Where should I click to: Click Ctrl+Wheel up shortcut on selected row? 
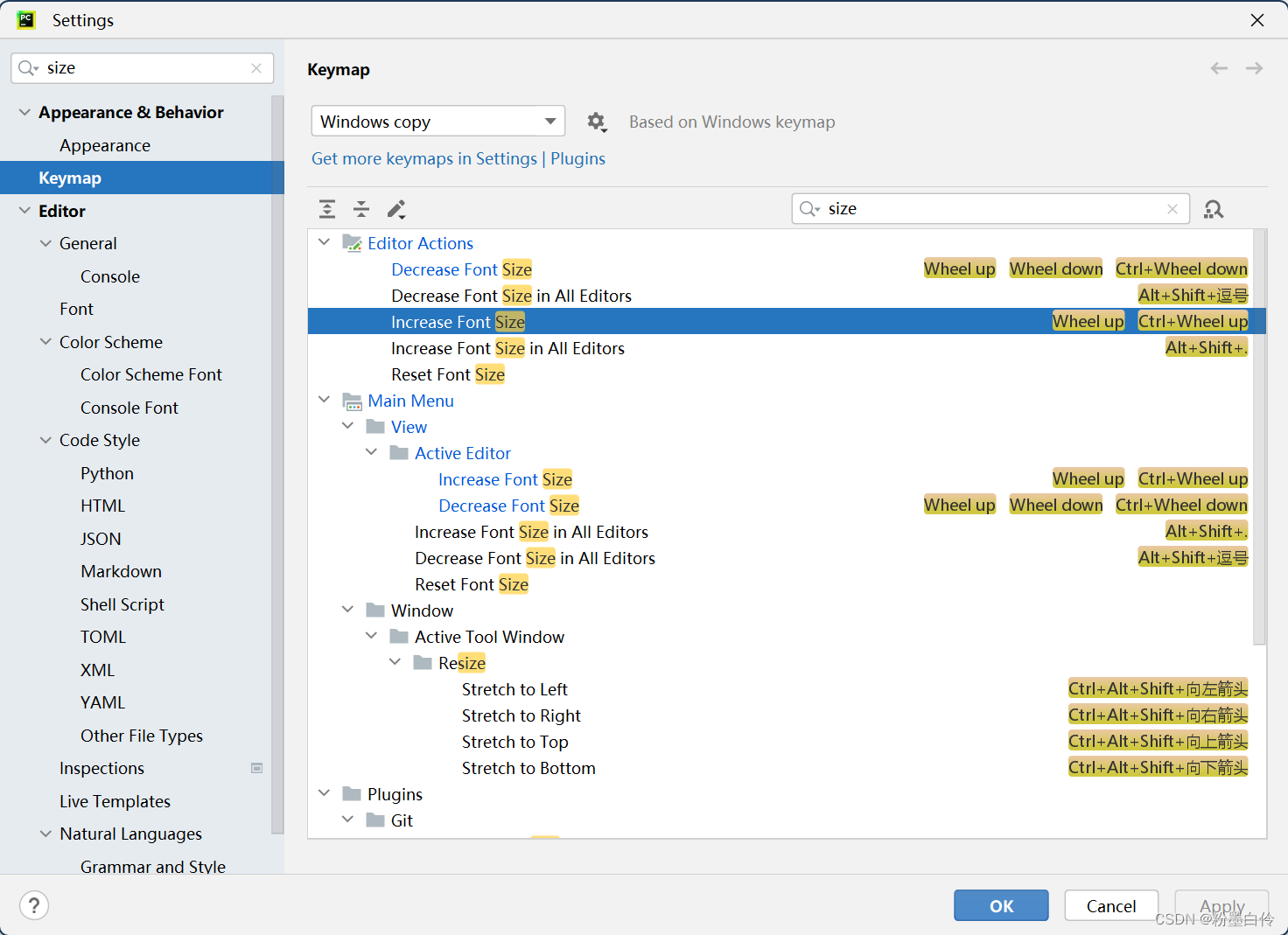[x=1193, y=321]
